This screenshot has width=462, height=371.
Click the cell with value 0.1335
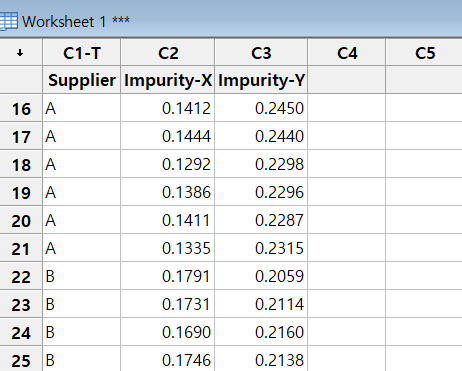[x=168, y=248]
